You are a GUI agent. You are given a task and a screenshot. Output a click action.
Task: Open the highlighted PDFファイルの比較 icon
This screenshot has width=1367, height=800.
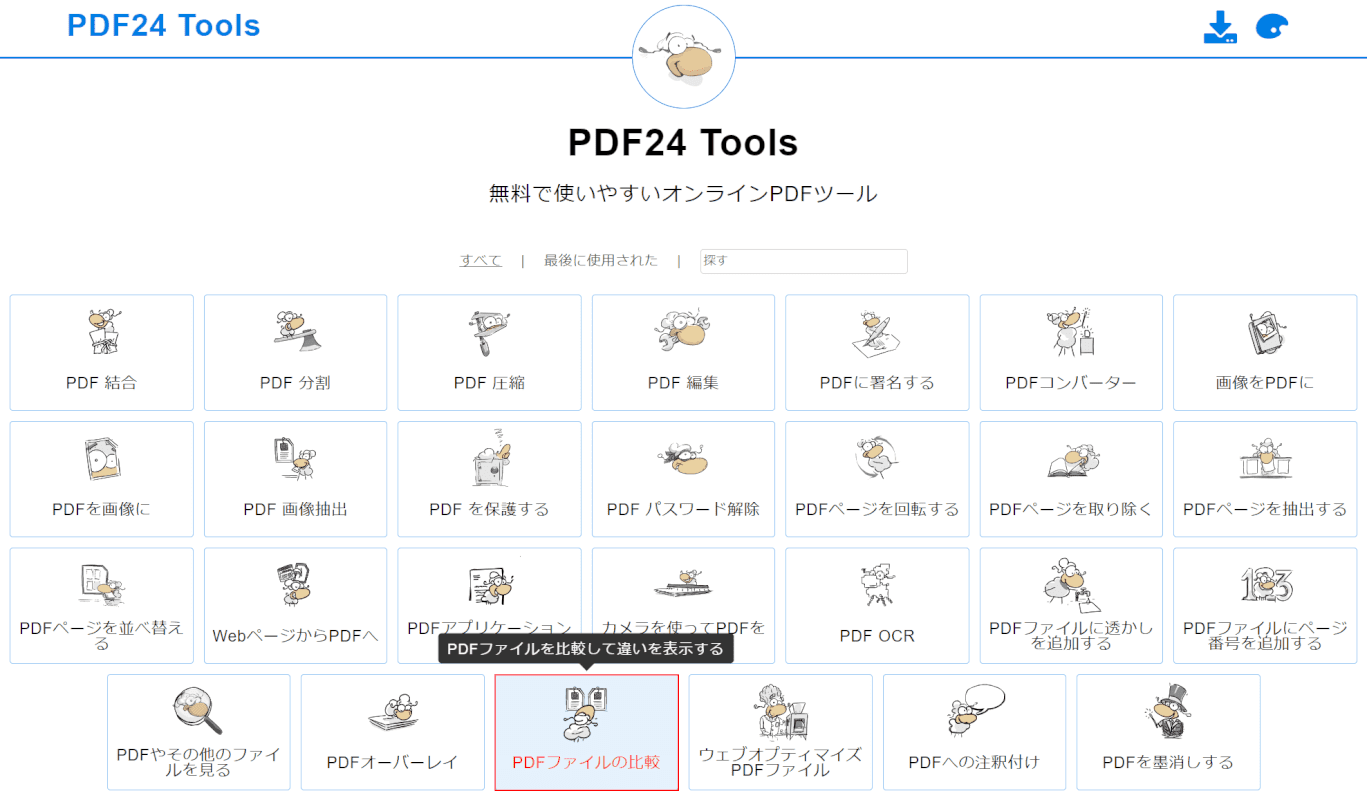coord(586,712)
